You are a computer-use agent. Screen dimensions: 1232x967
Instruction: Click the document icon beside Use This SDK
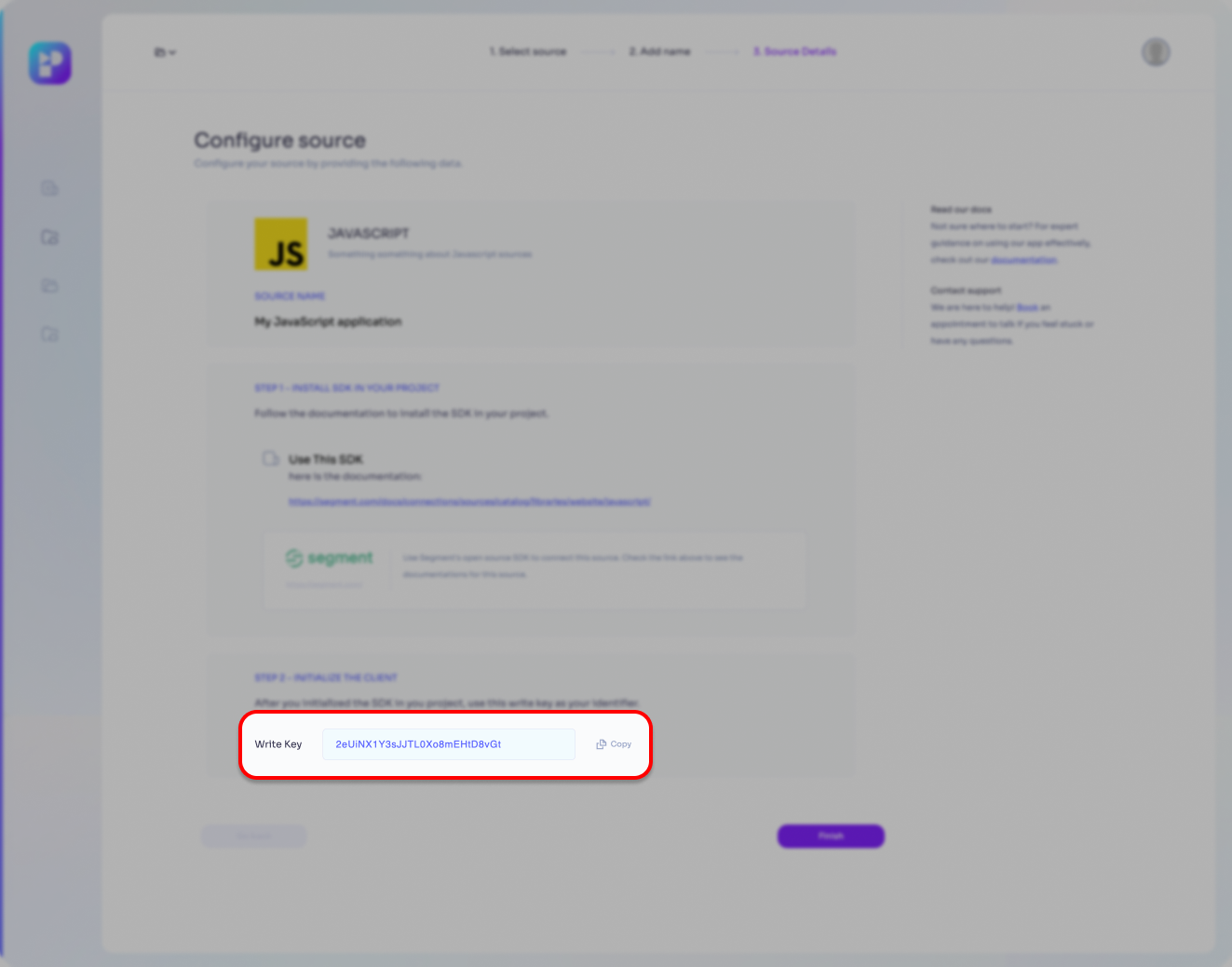tap(270, 458)
